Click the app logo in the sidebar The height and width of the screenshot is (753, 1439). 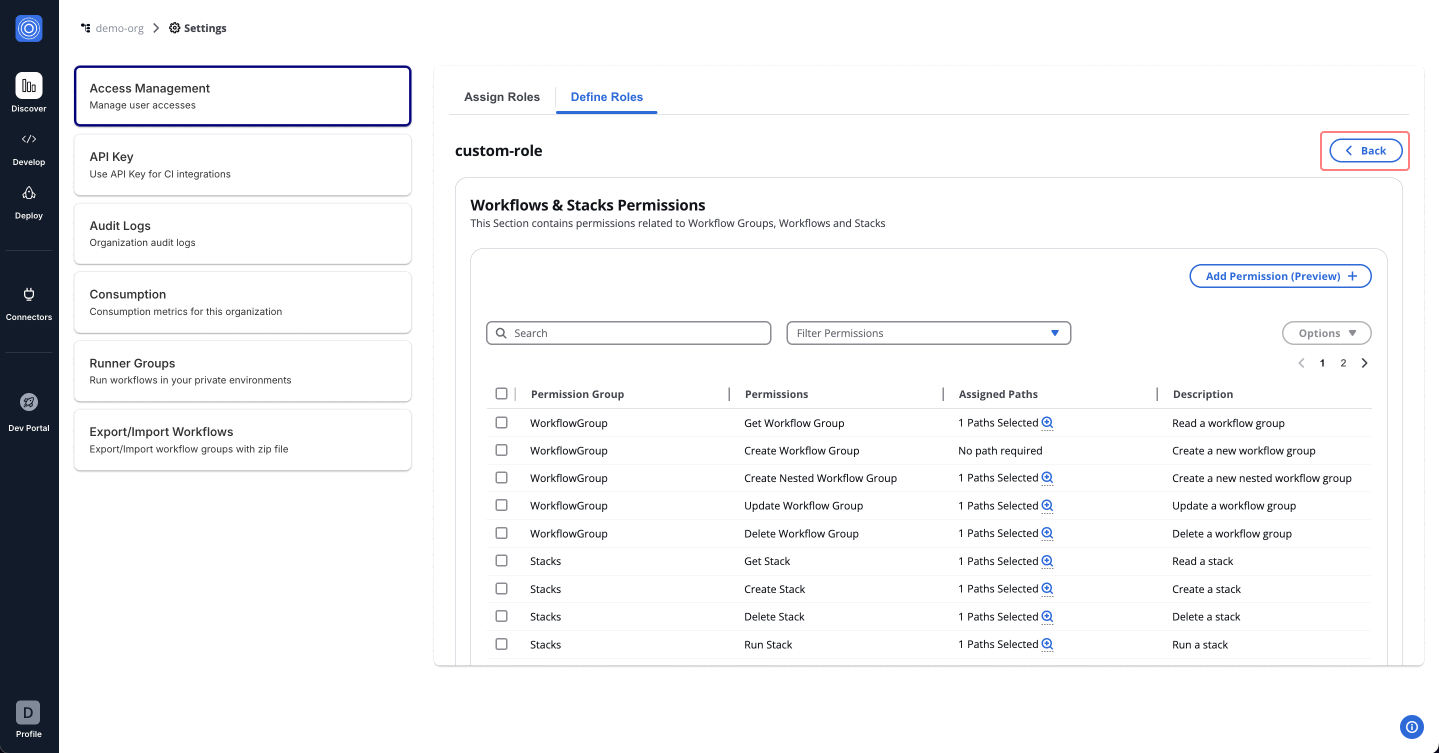(x=29, y=29)
